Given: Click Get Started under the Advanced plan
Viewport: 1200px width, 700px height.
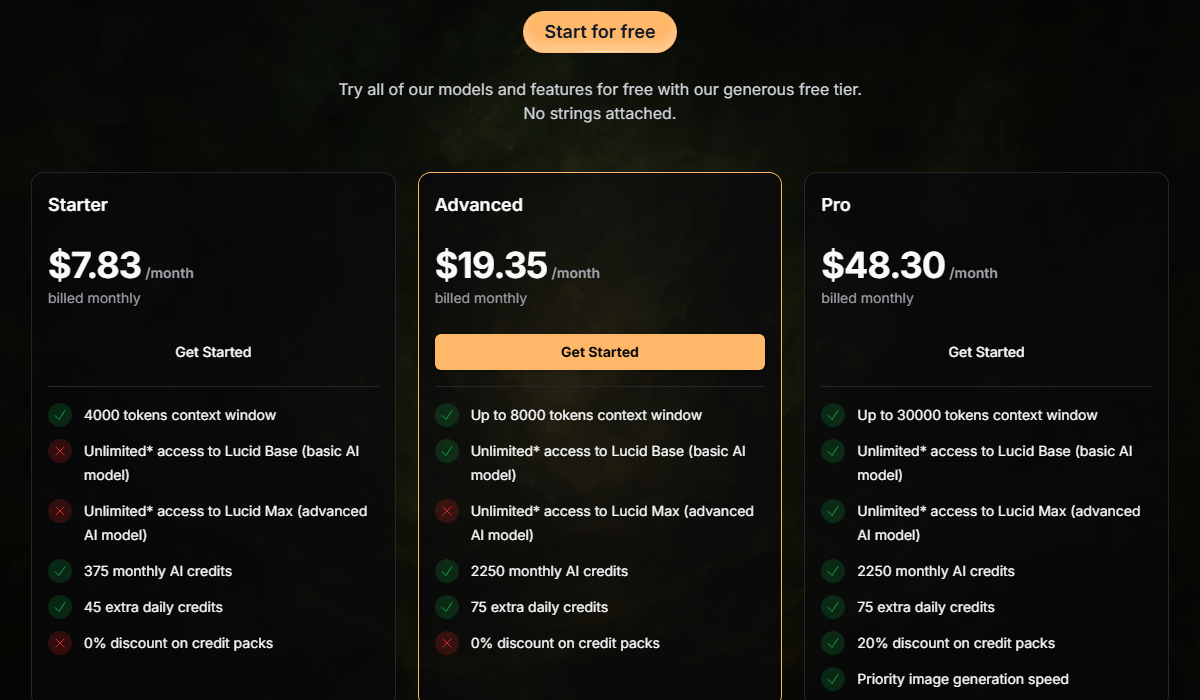Looking at the screenshot, I should point(599,351).
